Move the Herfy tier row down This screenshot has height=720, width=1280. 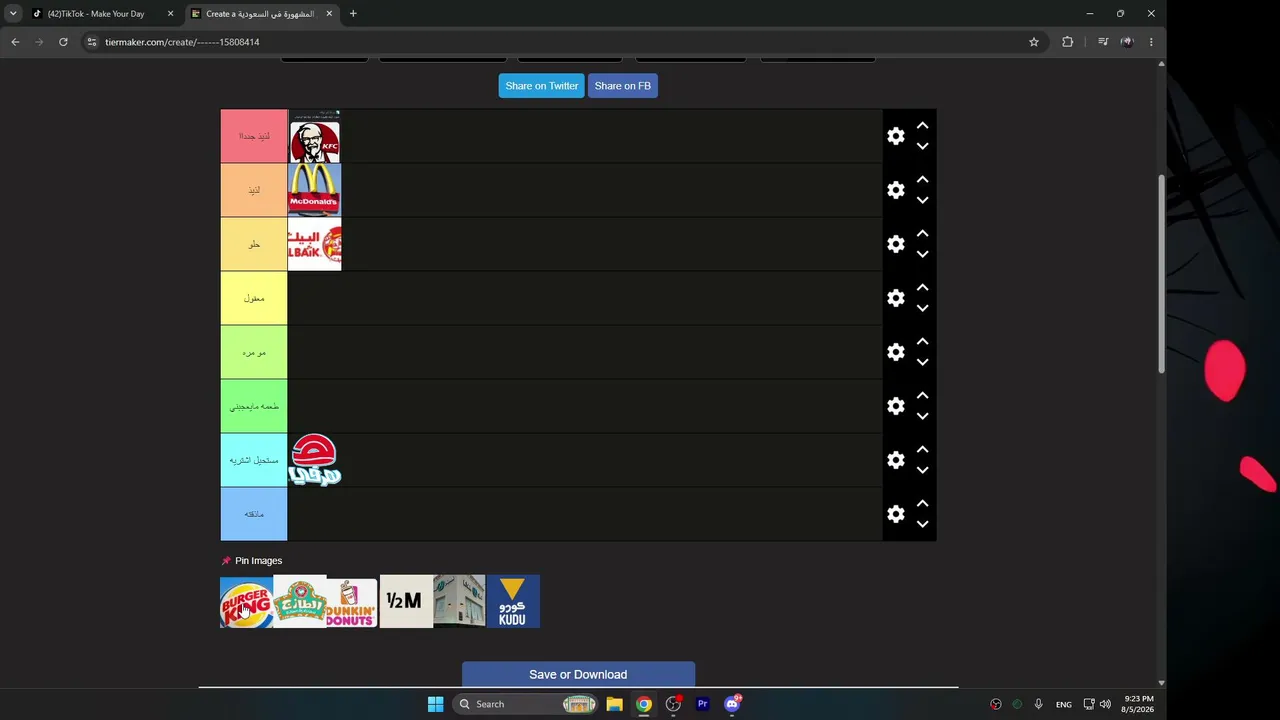pos(923,470)
